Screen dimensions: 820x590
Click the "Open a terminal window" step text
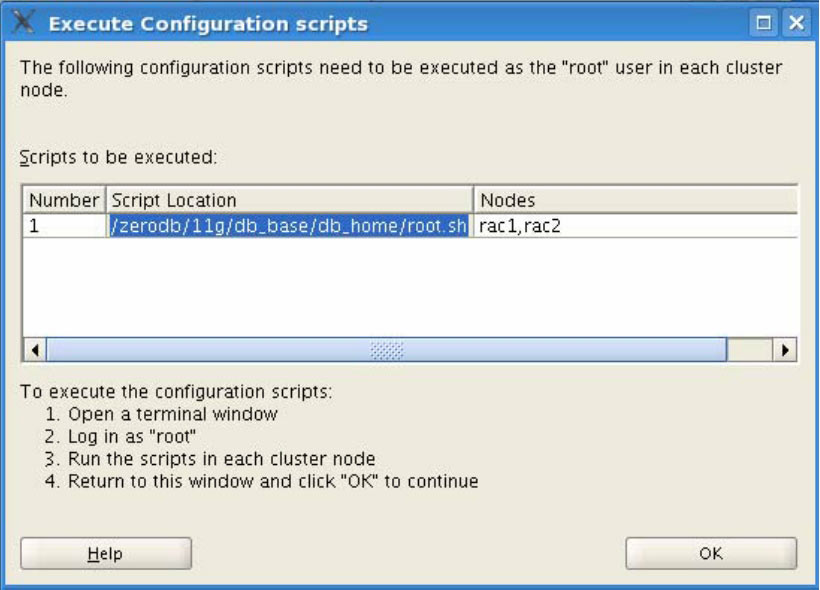tap(172, 413)
